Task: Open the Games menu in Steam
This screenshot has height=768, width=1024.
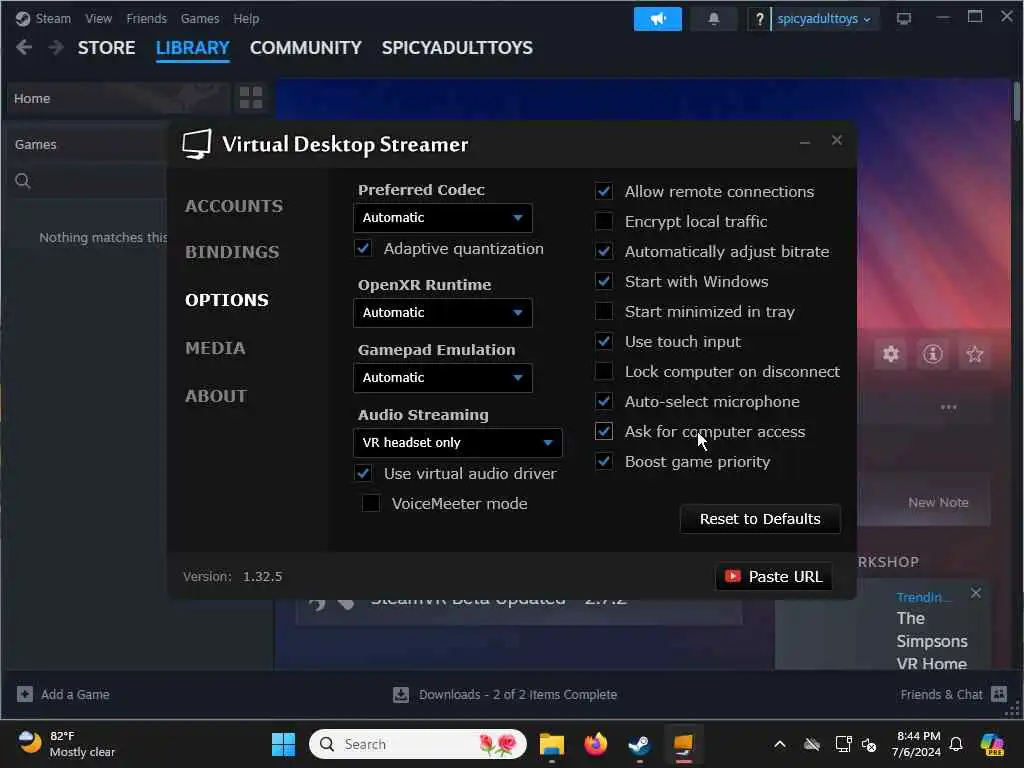Action: point(200,18)
